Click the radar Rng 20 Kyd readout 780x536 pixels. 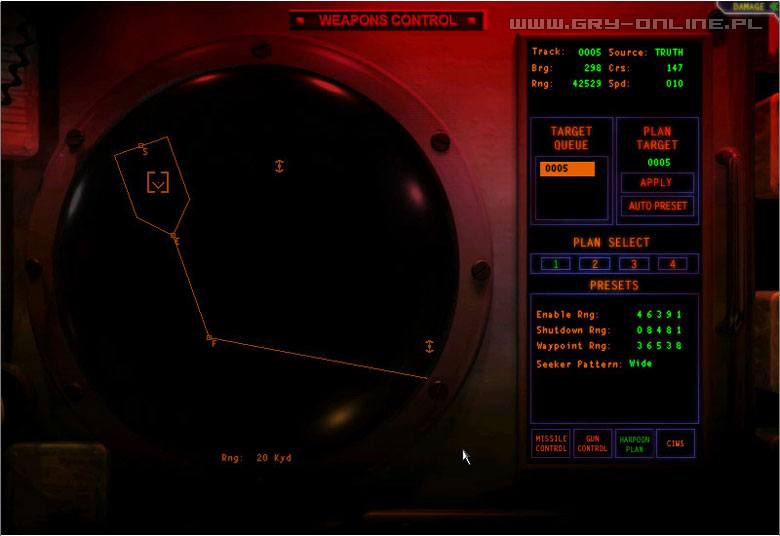256,458
